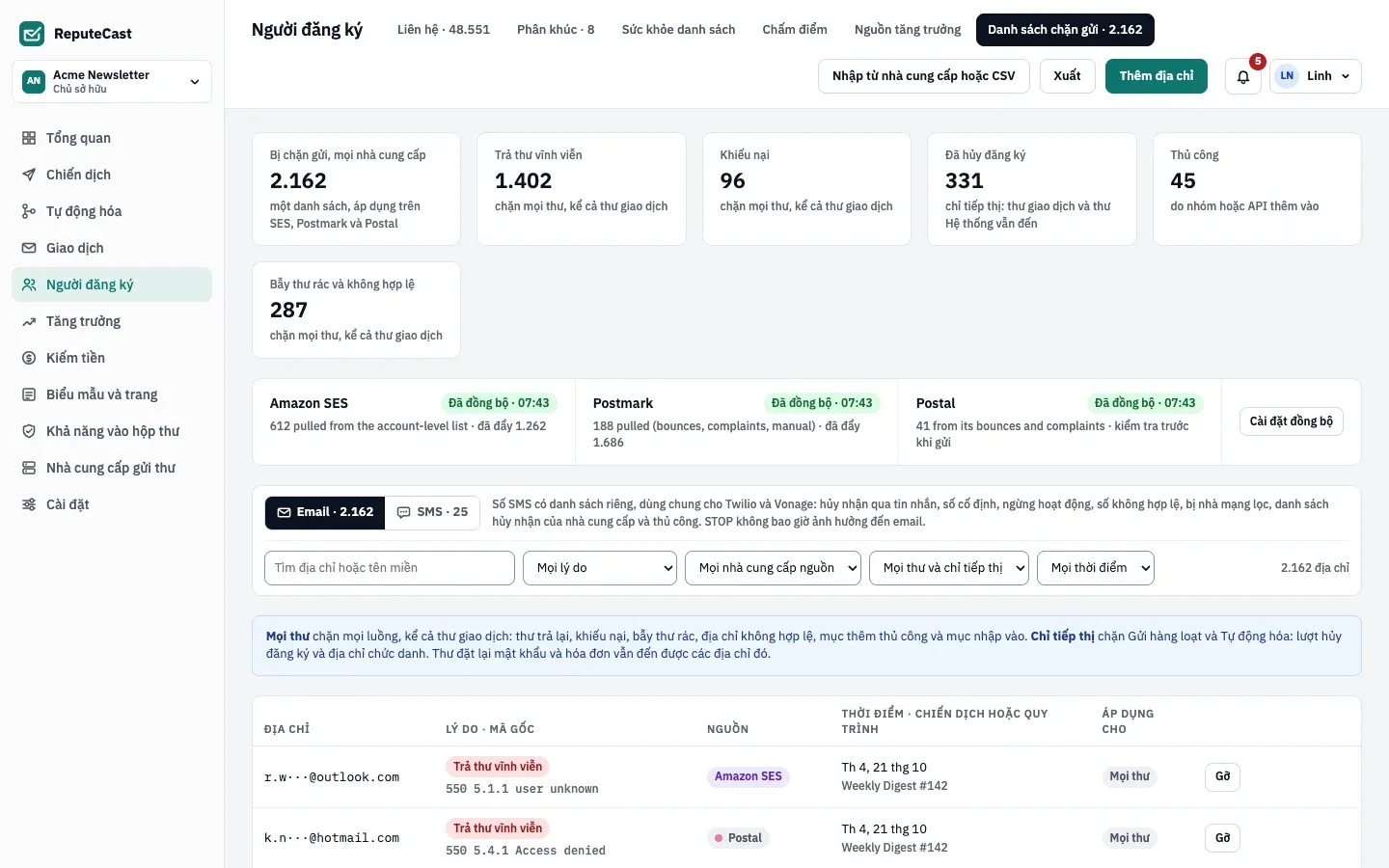Click the SMS chat bubble icon
Image resolution: width=1389 pixels, height=868 pixels.
click(x=404, y=512)
